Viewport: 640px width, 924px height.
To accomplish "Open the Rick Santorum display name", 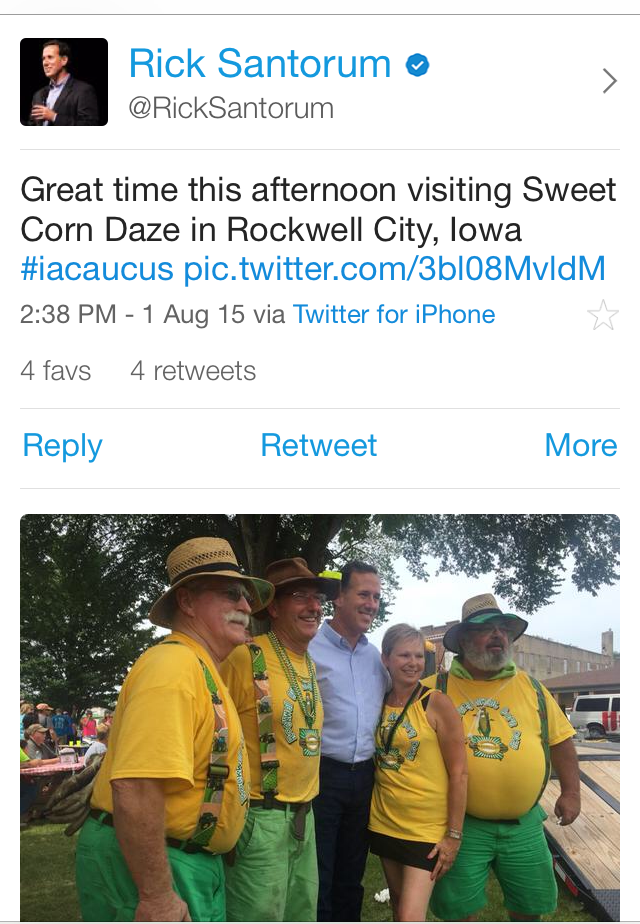I will point(260,65).
